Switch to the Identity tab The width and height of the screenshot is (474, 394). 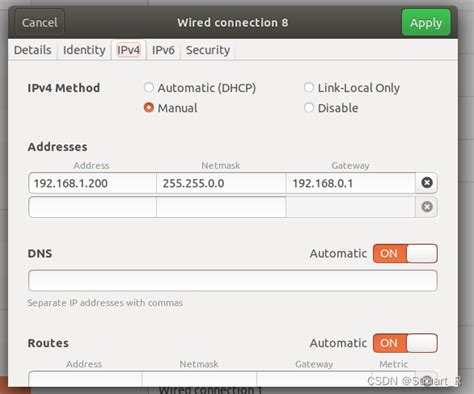84,50
